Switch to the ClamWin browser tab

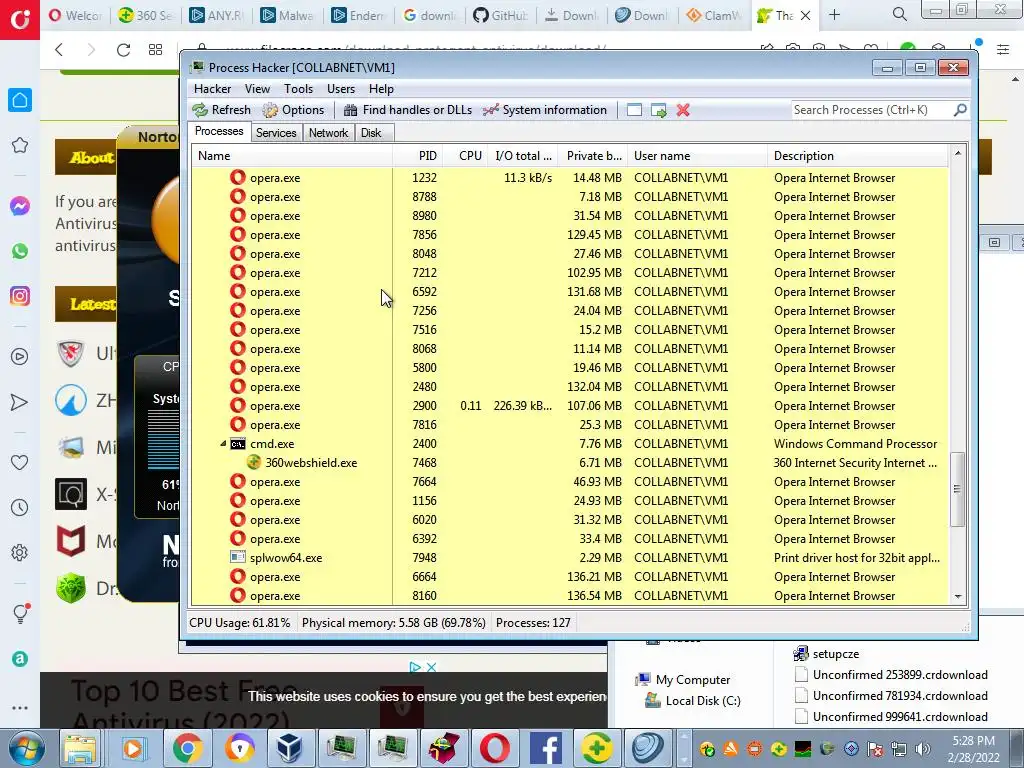(714, 15)
